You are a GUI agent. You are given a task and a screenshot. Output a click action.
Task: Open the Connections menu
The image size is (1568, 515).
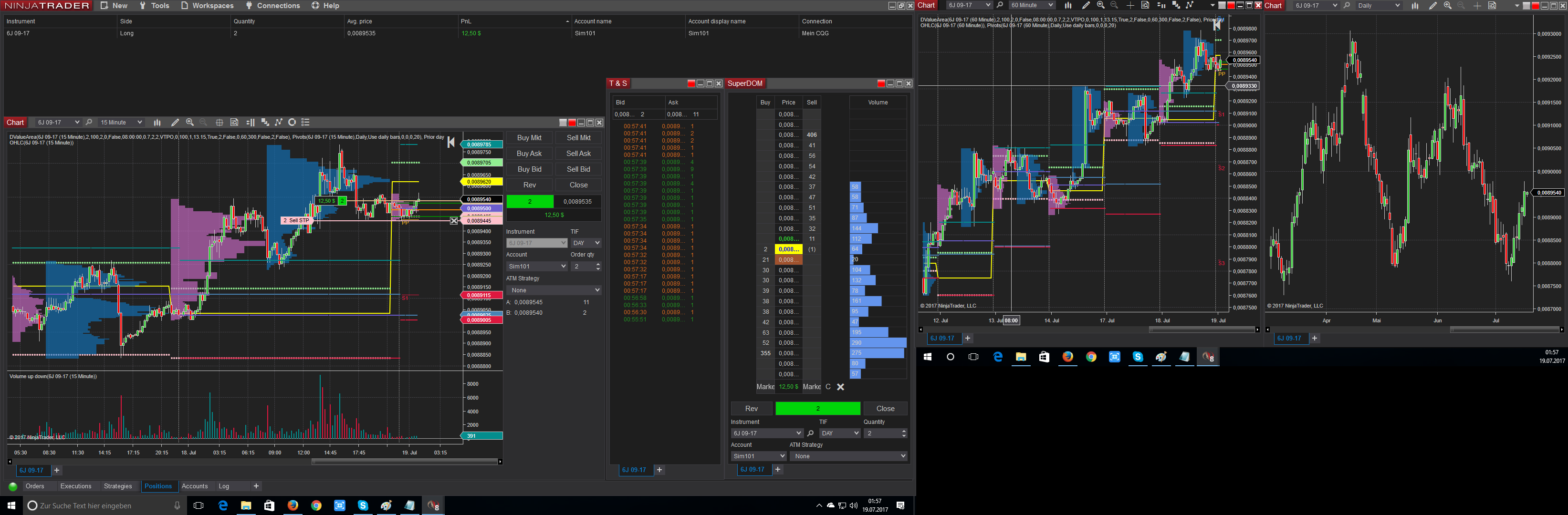(x=272, y=5)
